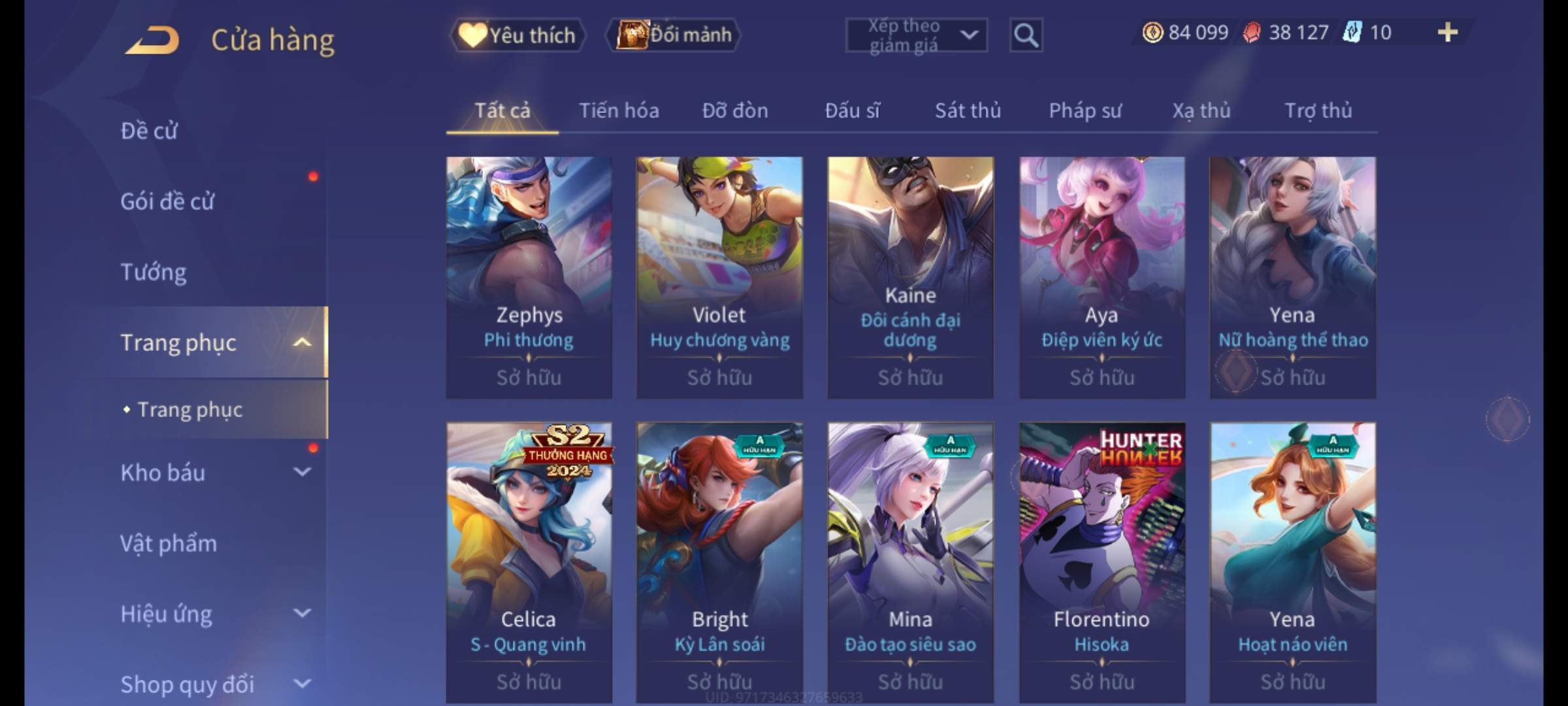The height and width of the screenshot is (706, 1568).
Task: Tap the floating diamond button at right edge
Action: coord(1507,419)
